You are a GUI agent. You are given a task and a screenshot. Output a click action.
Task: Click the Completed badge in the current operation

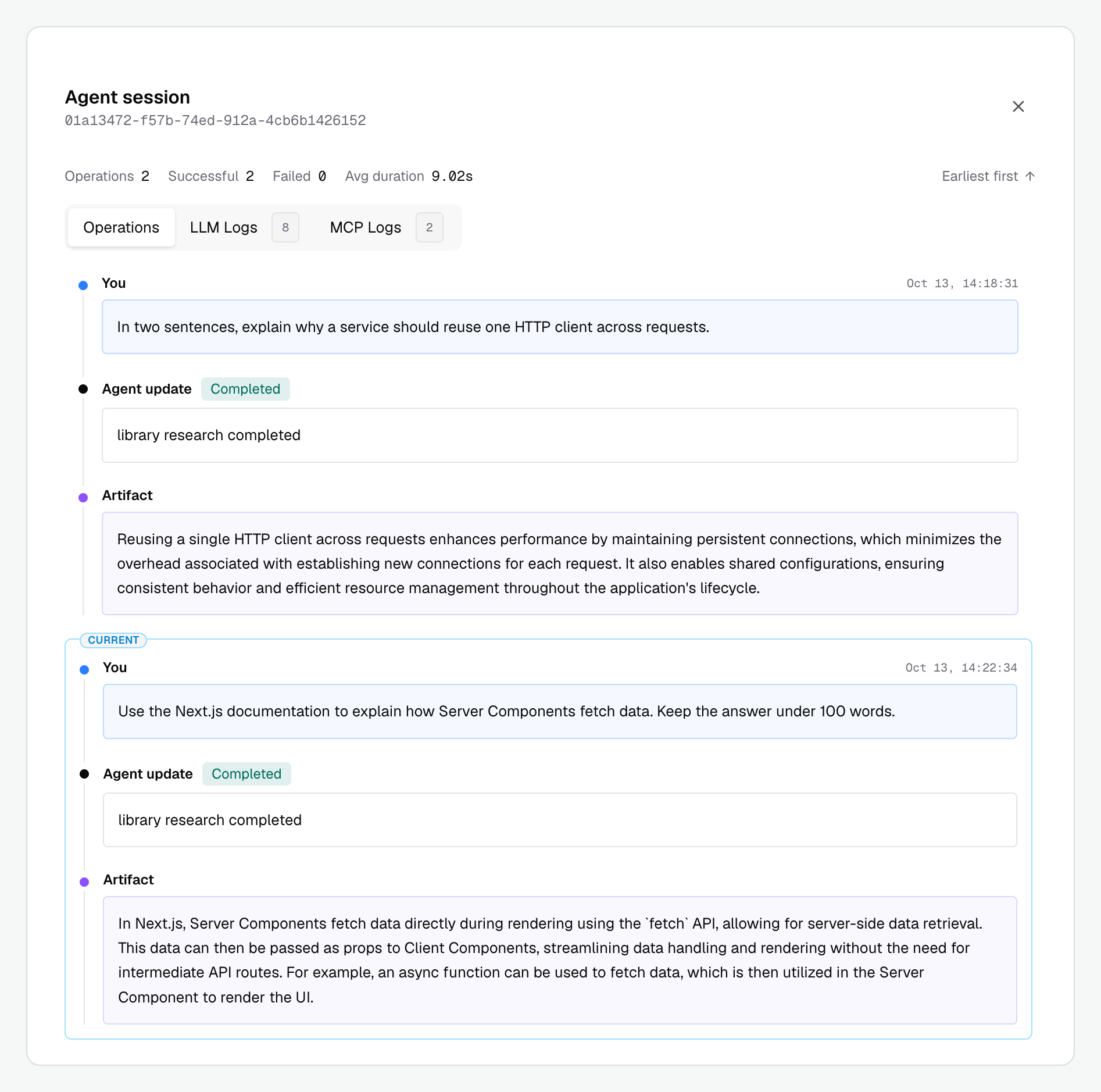(x=246, y=774)
